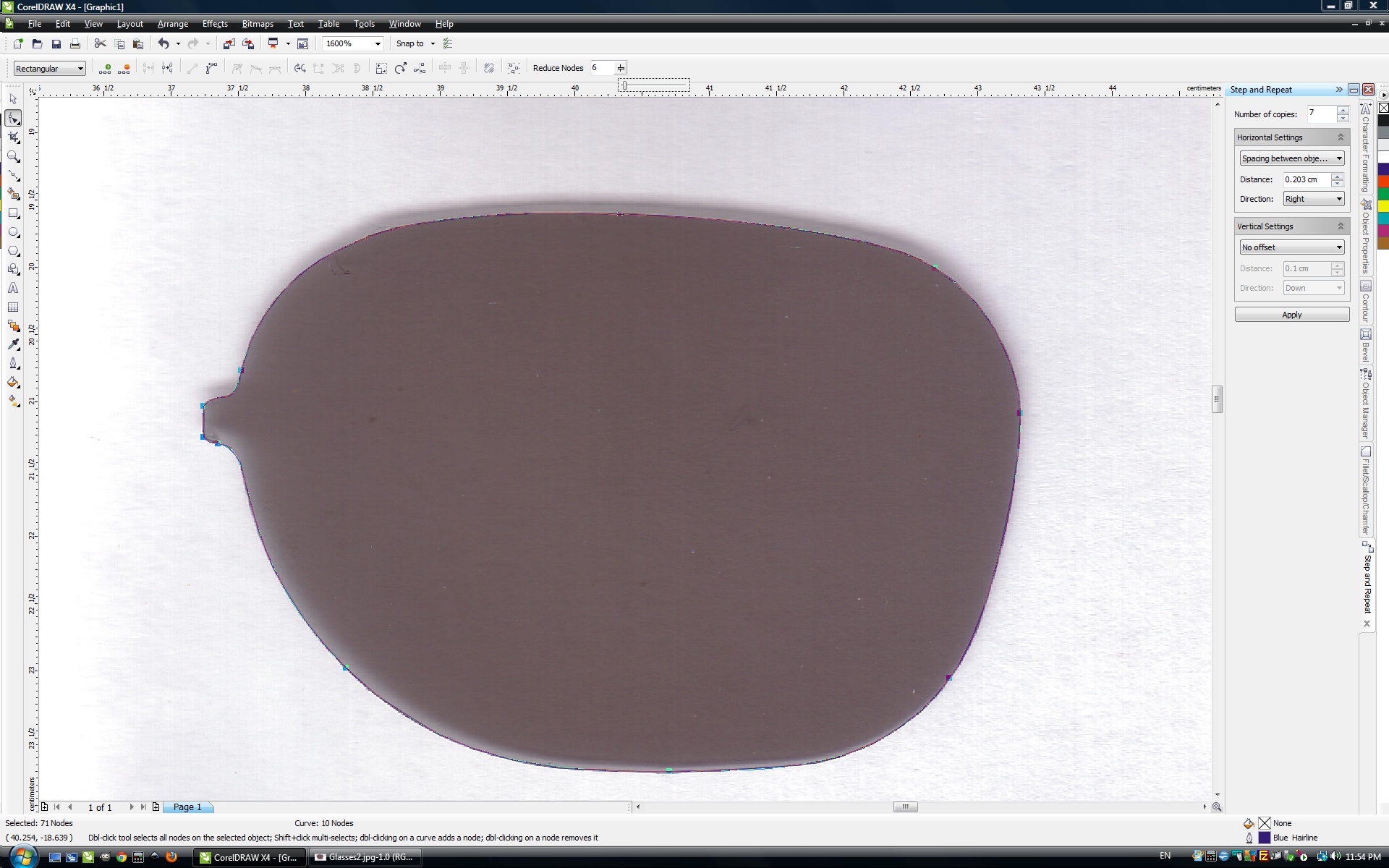Click the Export icon in standard toolbar
1389x868 pixels.
tap(248, 44)
